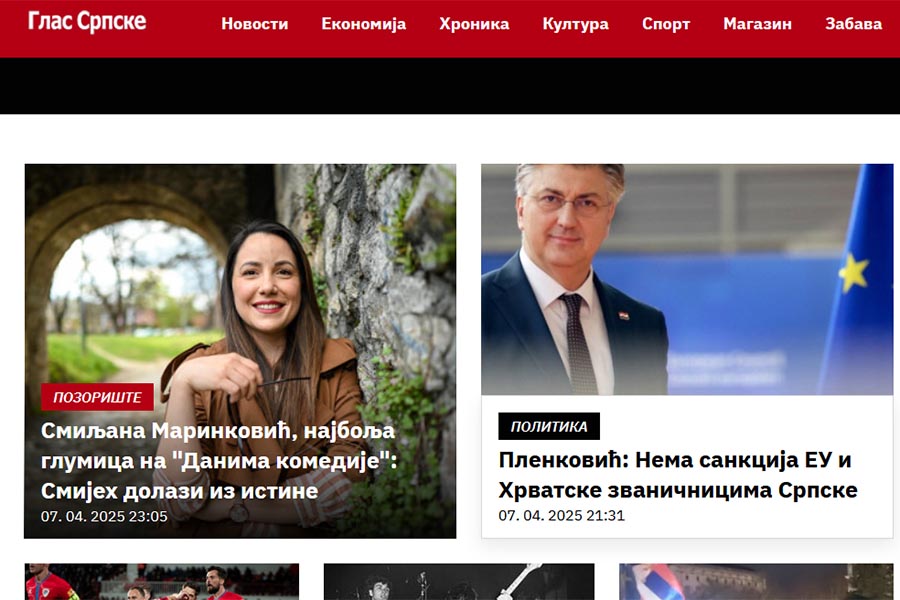Go to the Економија section
This screenshot has width=900, height=600.
click(x=363, y=24)
